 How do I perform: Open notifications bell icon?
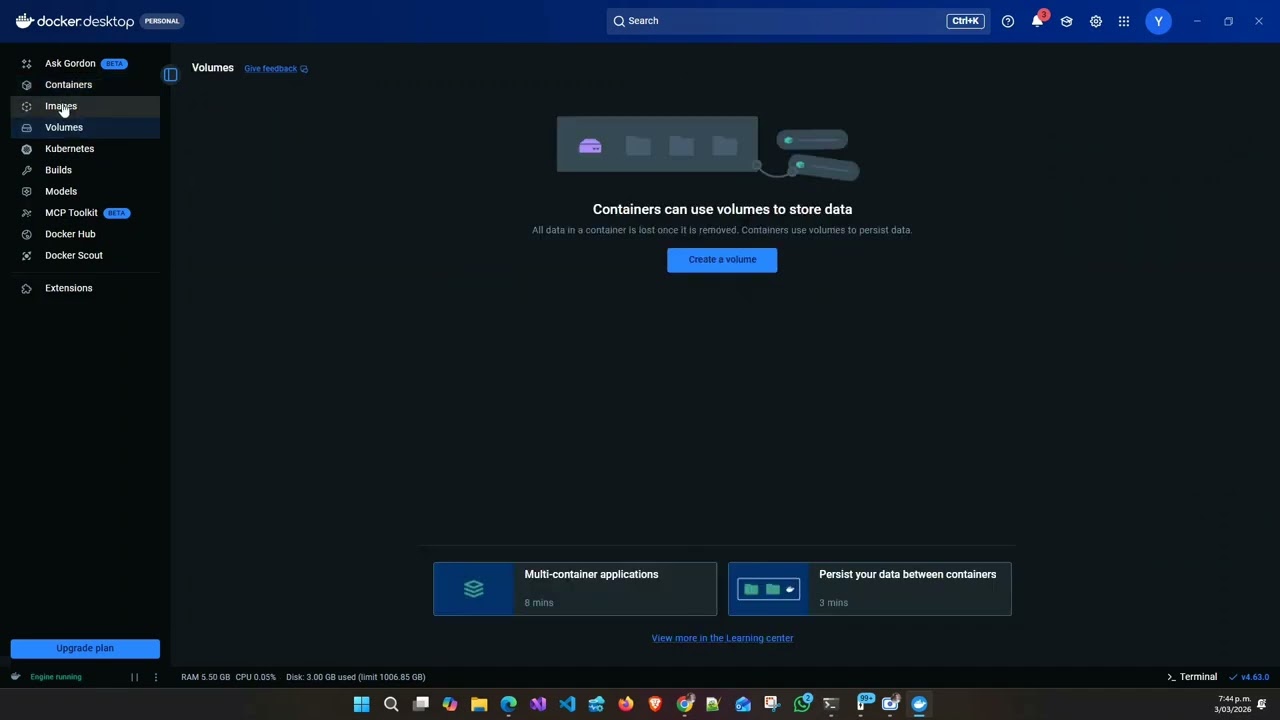[x=1037, y=21]
